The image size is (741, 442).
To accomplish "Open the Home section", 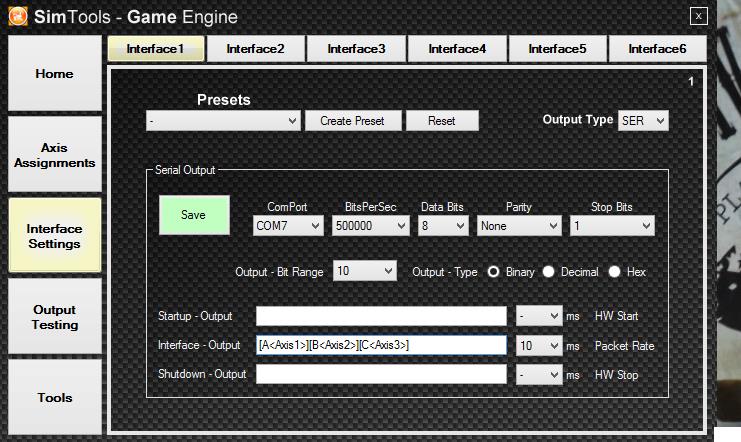I will 55,74.
